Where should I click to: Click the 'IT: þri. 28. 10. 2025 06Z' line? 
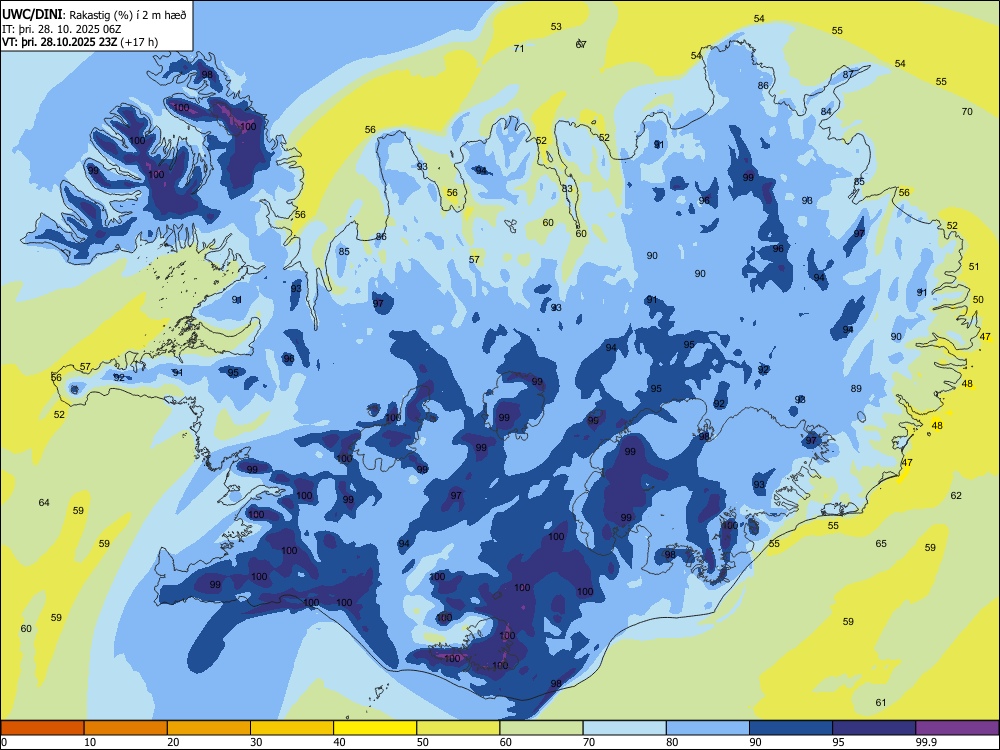tap(61, 29)
